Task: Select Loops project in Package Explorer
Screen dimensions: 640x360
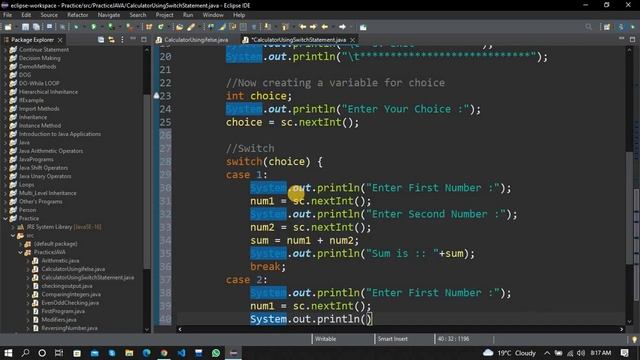Action: [26, 184]
